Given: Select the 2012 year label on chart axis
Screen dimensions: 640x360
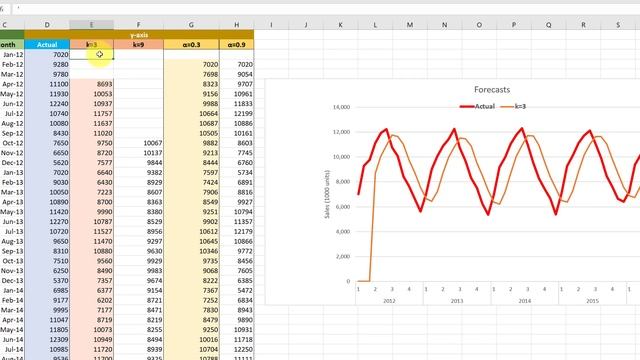Looking at the screenshot, I should point(389,301).
